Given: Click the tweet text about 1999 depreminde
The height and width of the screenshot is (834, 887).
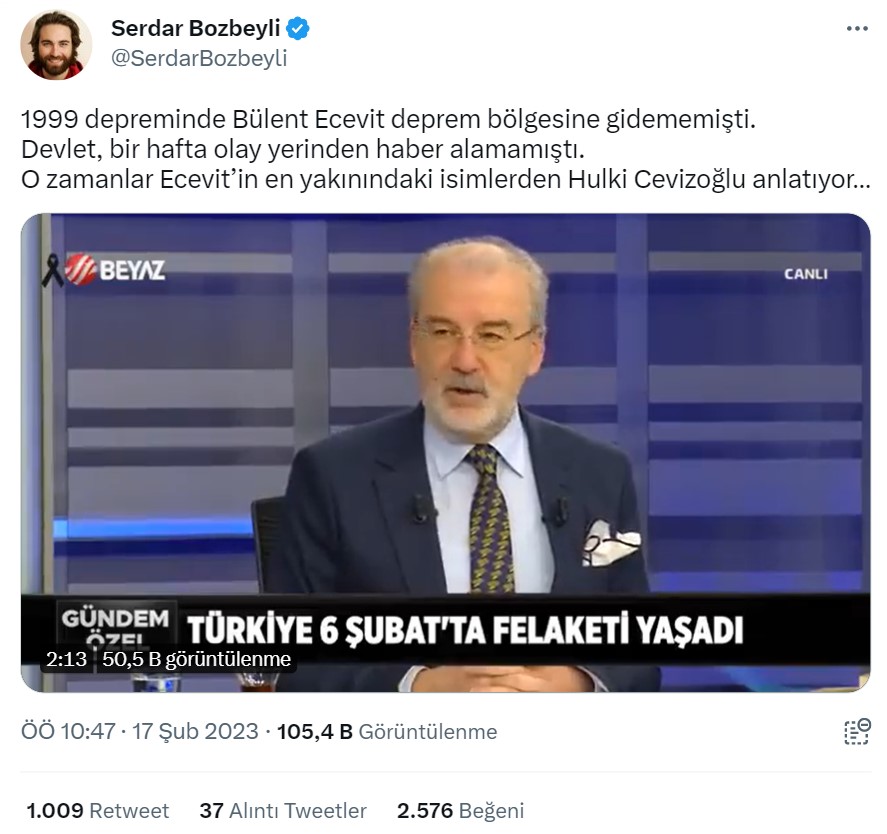Looking at the screenshot, I should point(445,149).
